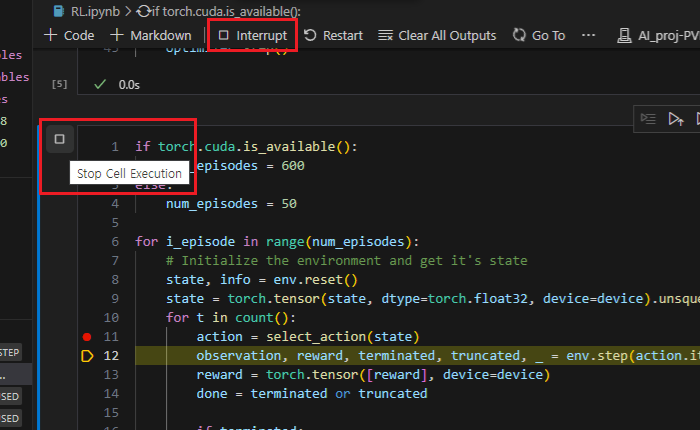The width and height of the screenshot is (700, 430).
Task: Click the current execution marker on line 12
Action: point(87,356)
